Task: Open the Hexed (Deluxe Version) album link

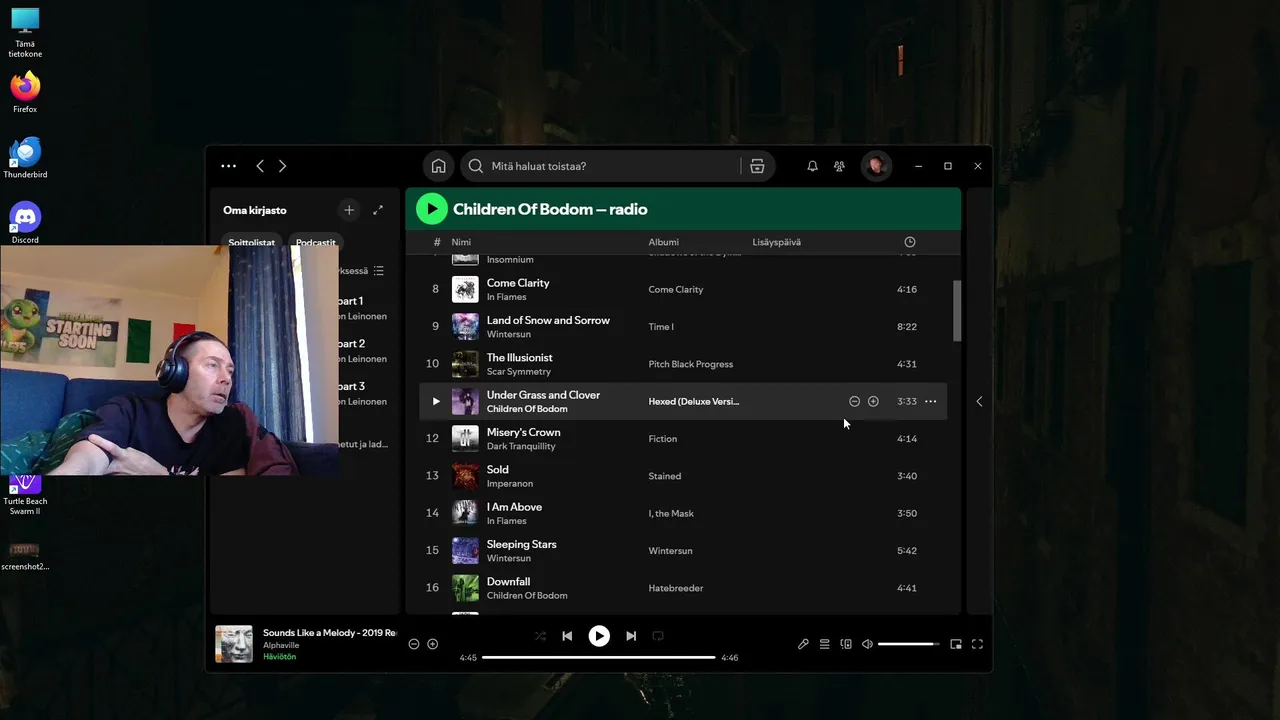Action: tap(693, 401)
